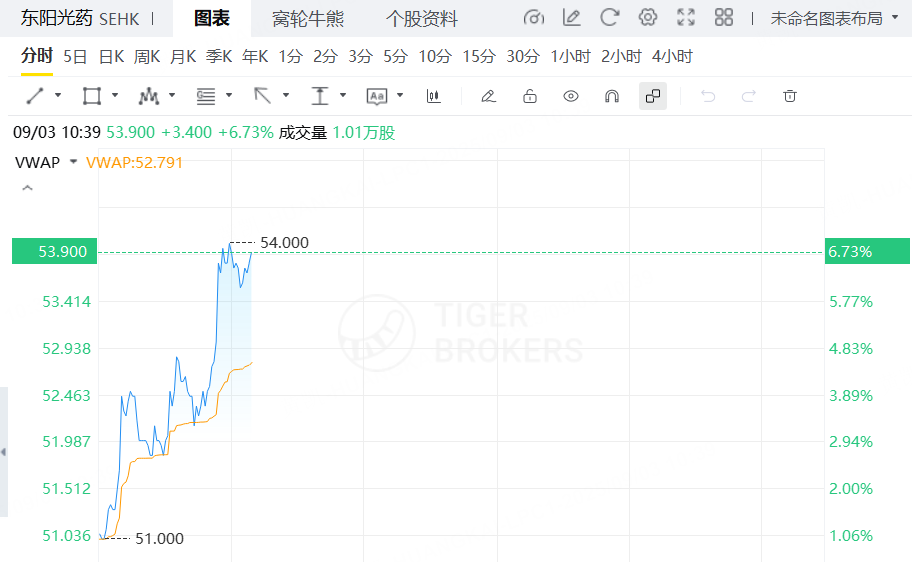Open chart settings gear icon
Screen dimensions: 912x562
[648, 18]
